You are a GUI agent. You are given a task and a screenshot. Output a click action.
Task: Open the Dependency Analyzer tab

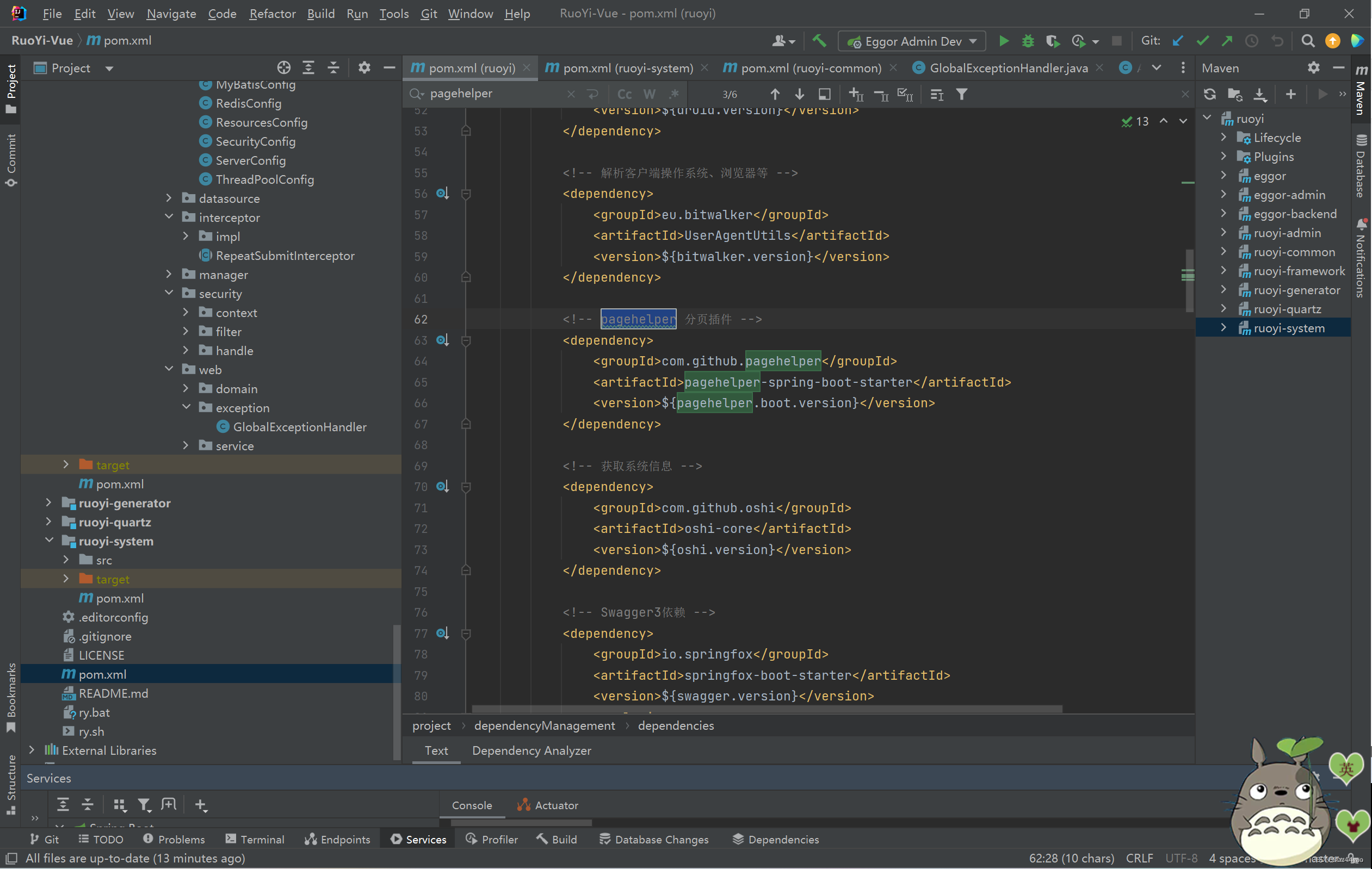point(531,750)
